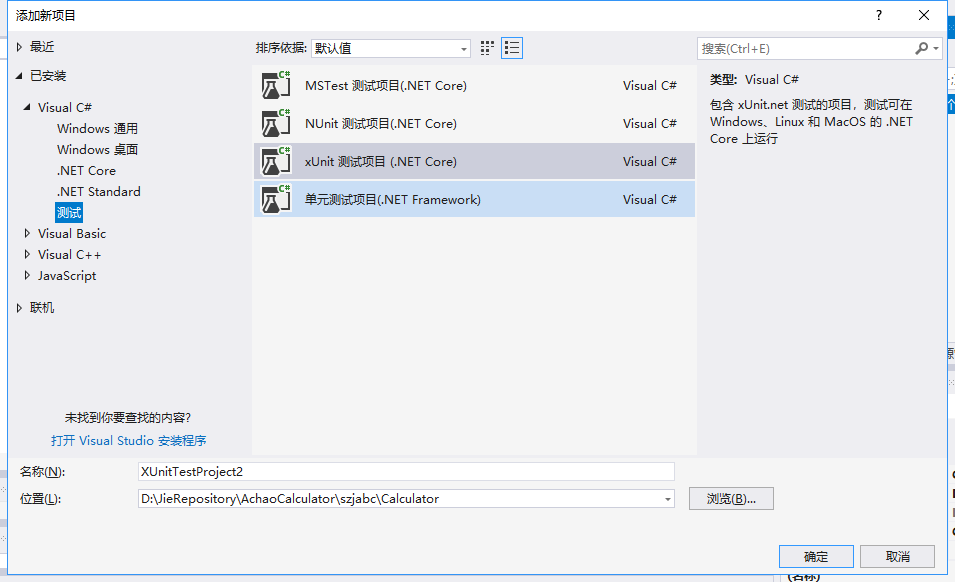Switch to list view layout
The width and height of the screenshot is (955, 582).
(512, 48)
